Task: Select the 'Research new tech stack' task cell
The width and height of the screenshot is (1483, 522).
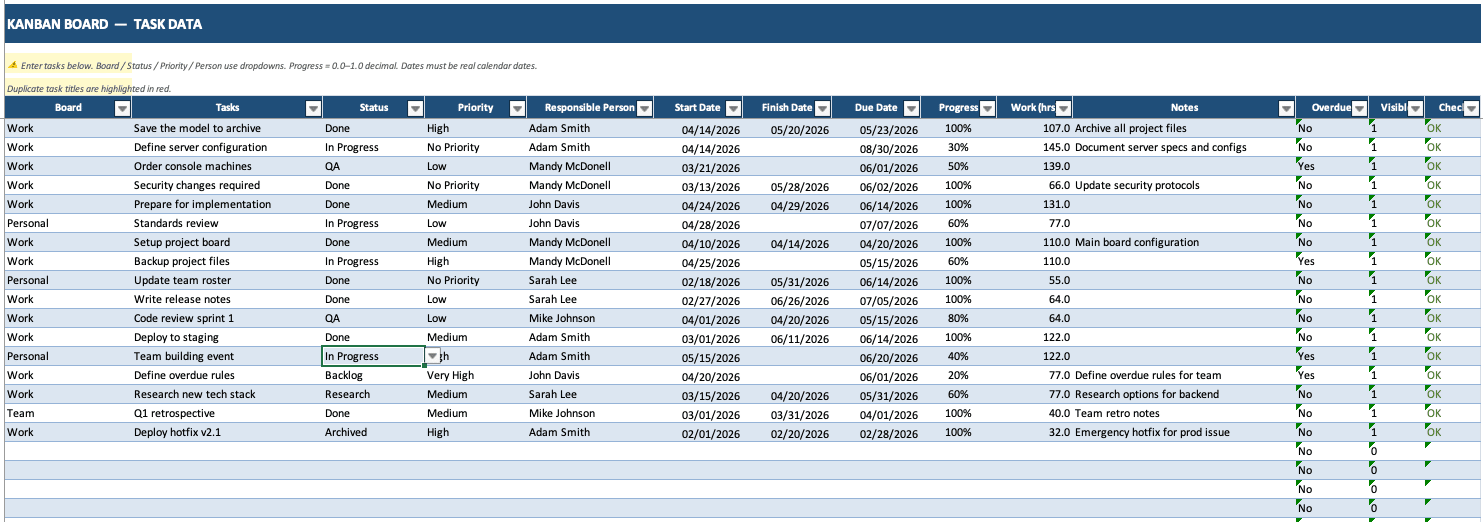Action: pos(227,394)
